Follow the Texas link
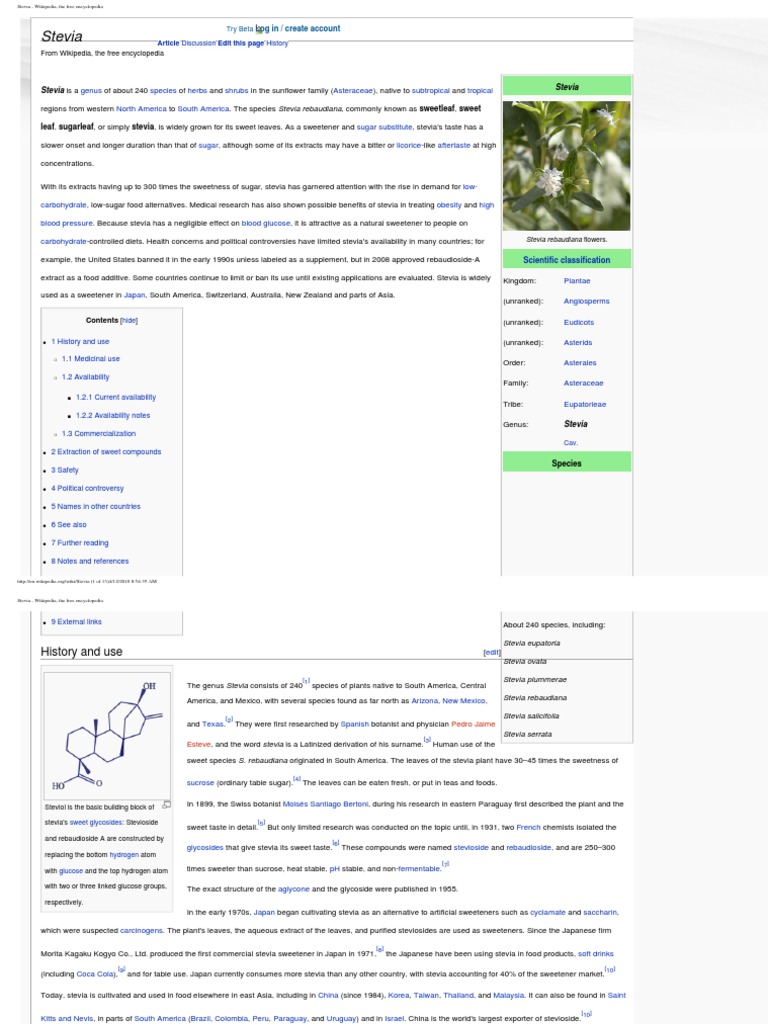 (213, 724)
